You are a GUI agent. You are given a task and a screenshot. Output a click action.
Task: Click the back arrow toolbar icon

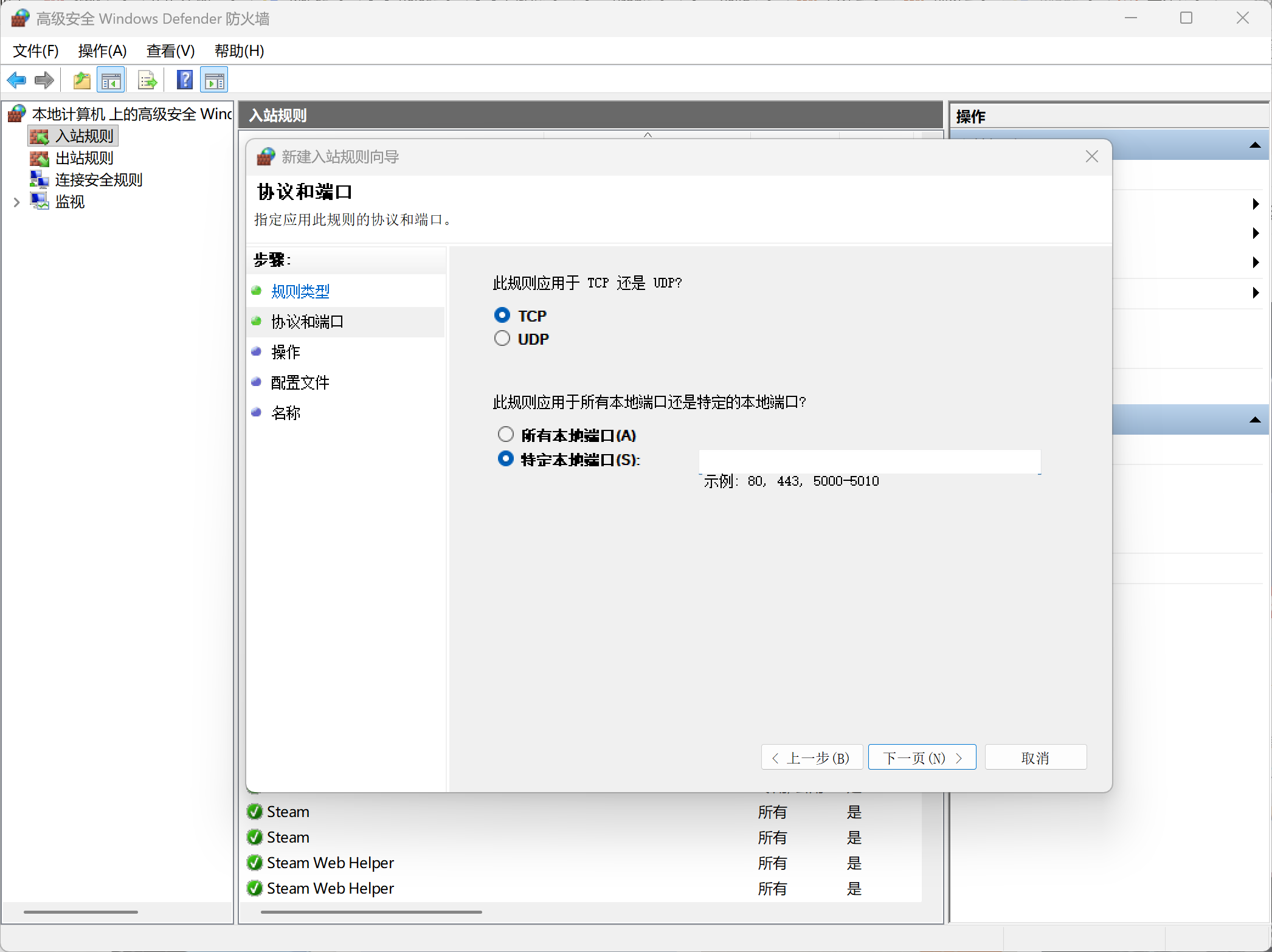point(16,80)
